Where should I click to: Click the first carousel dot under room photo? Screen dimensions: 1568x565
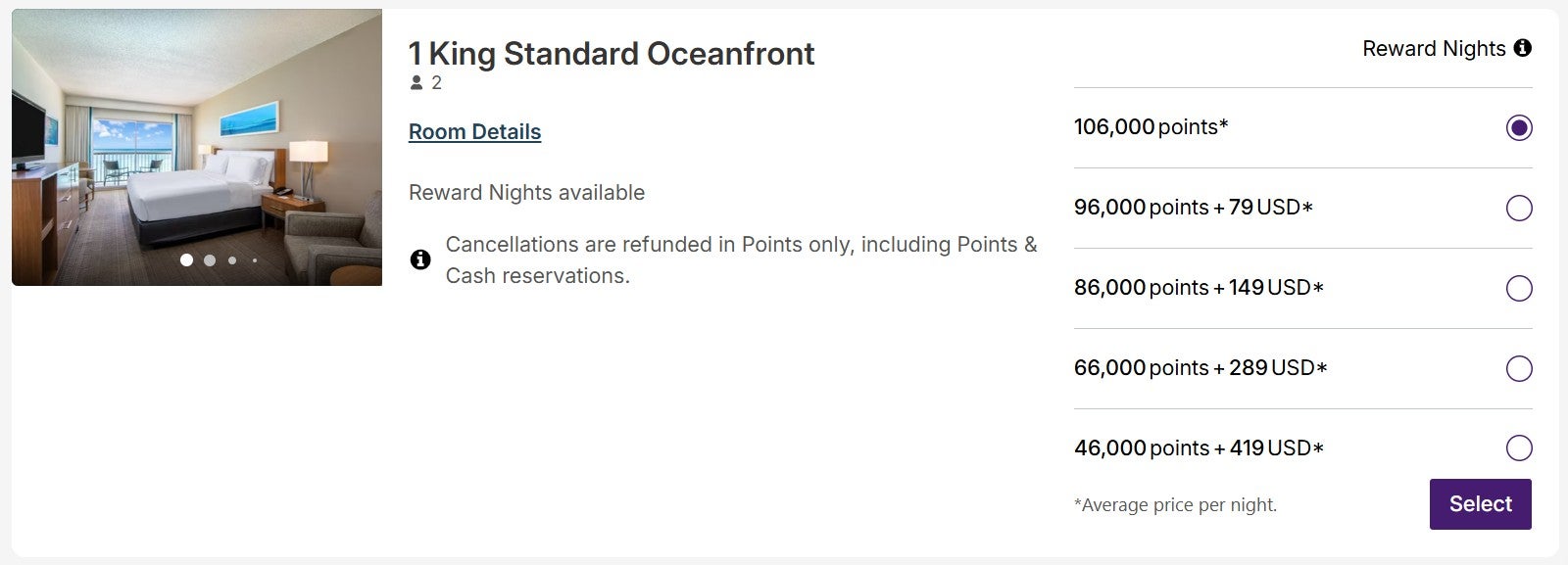click(186, 259)
